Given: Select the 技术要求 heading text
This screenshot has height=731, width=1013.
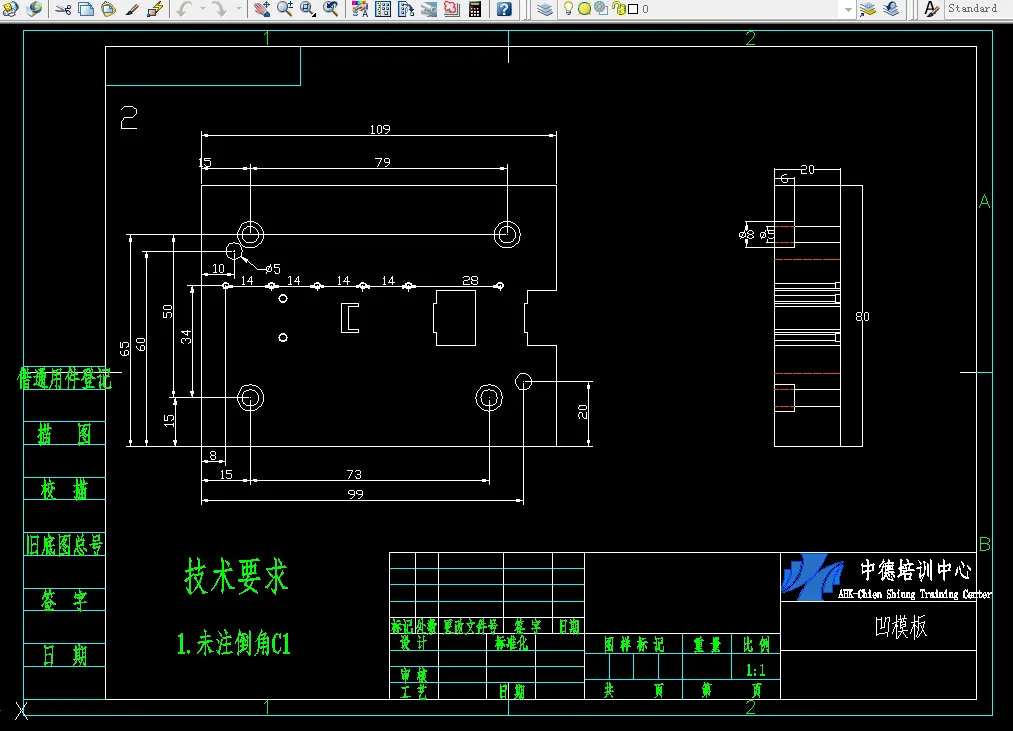Looking at the screenshot, I should (x=236, y=576).
